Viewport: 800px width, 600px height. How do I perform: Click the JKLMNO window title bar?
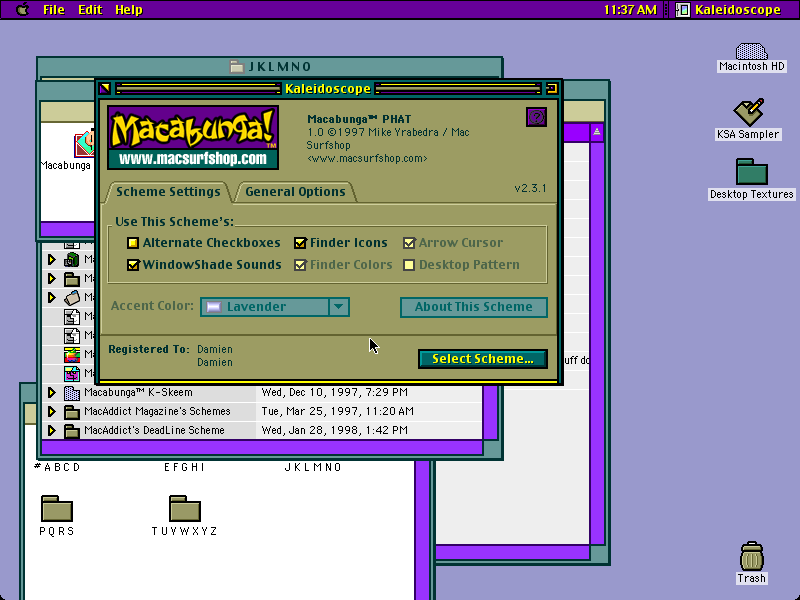coord(270,67)
